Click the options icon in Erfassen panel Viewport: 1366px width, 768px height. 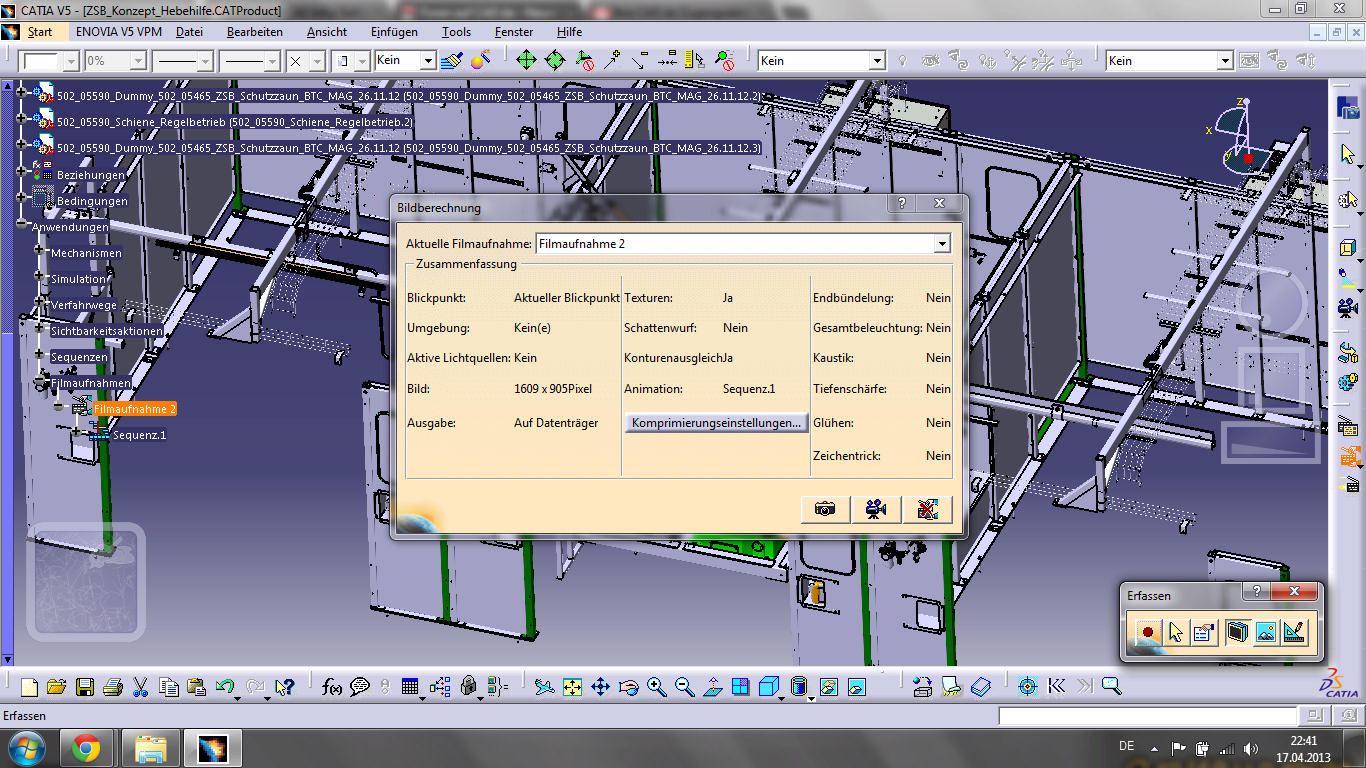coord(1204,632)
